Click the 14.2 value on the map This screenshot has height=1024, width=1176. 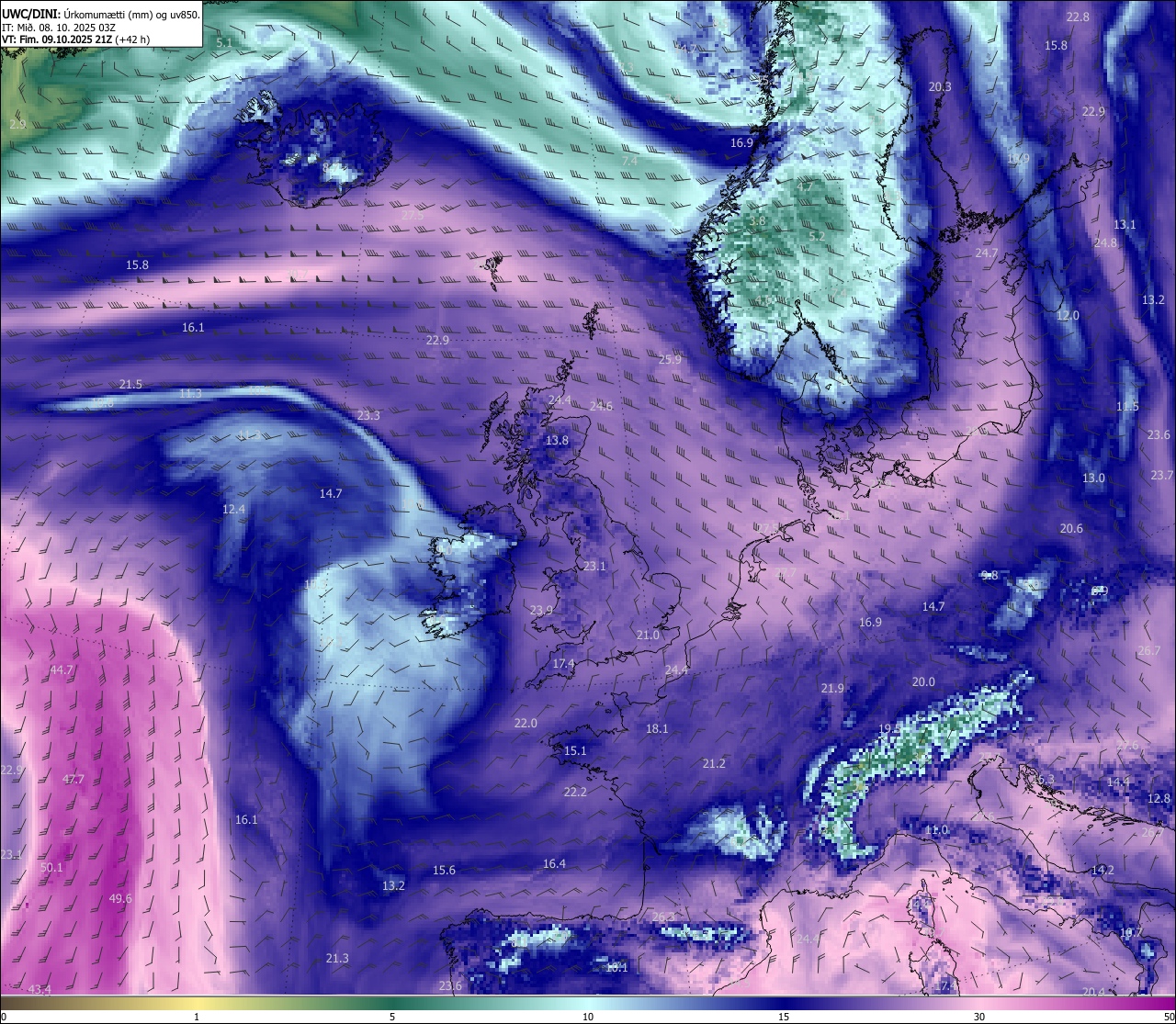1102,871
